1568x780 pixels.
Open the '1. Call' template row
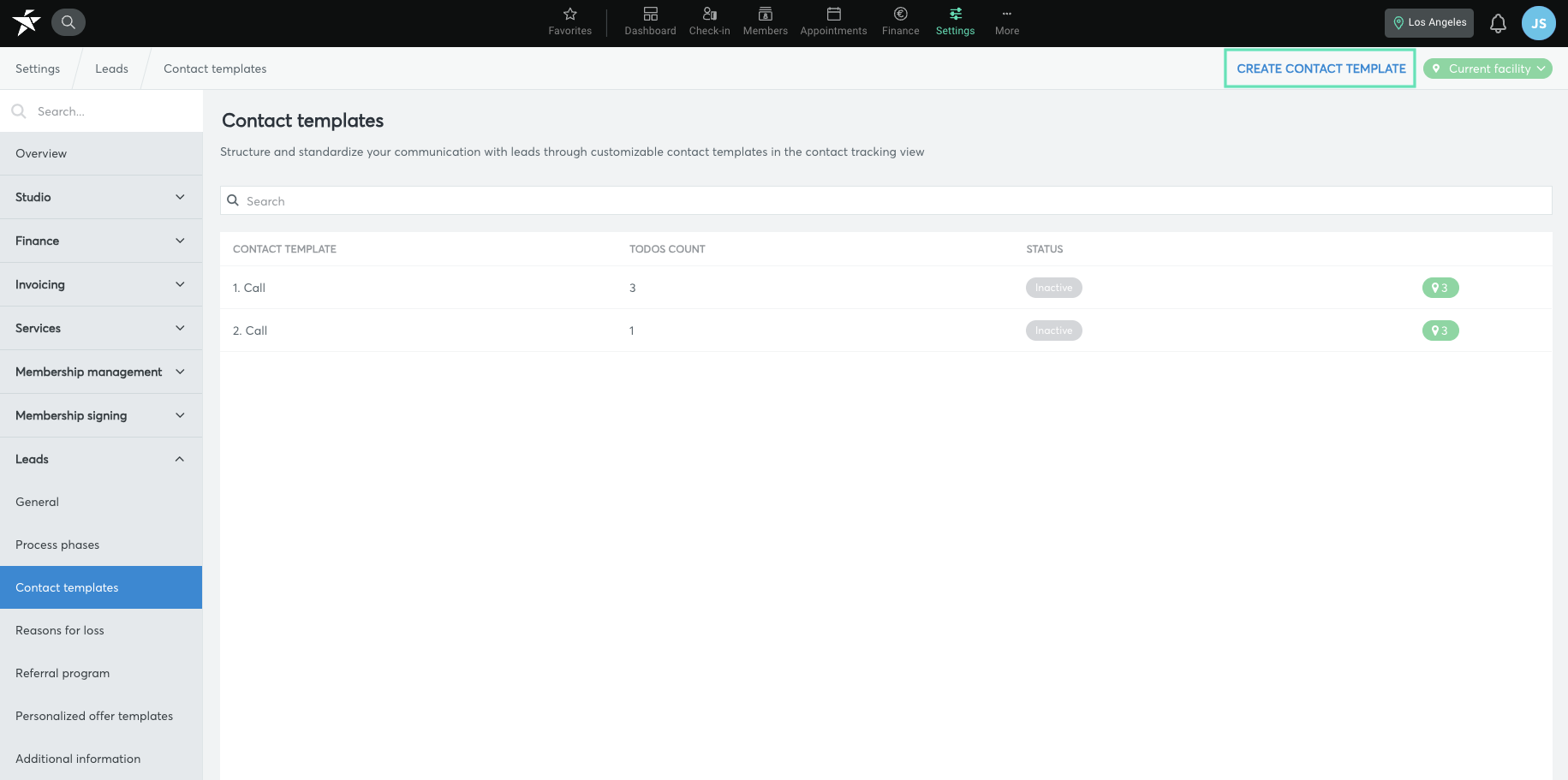(885, 288)
